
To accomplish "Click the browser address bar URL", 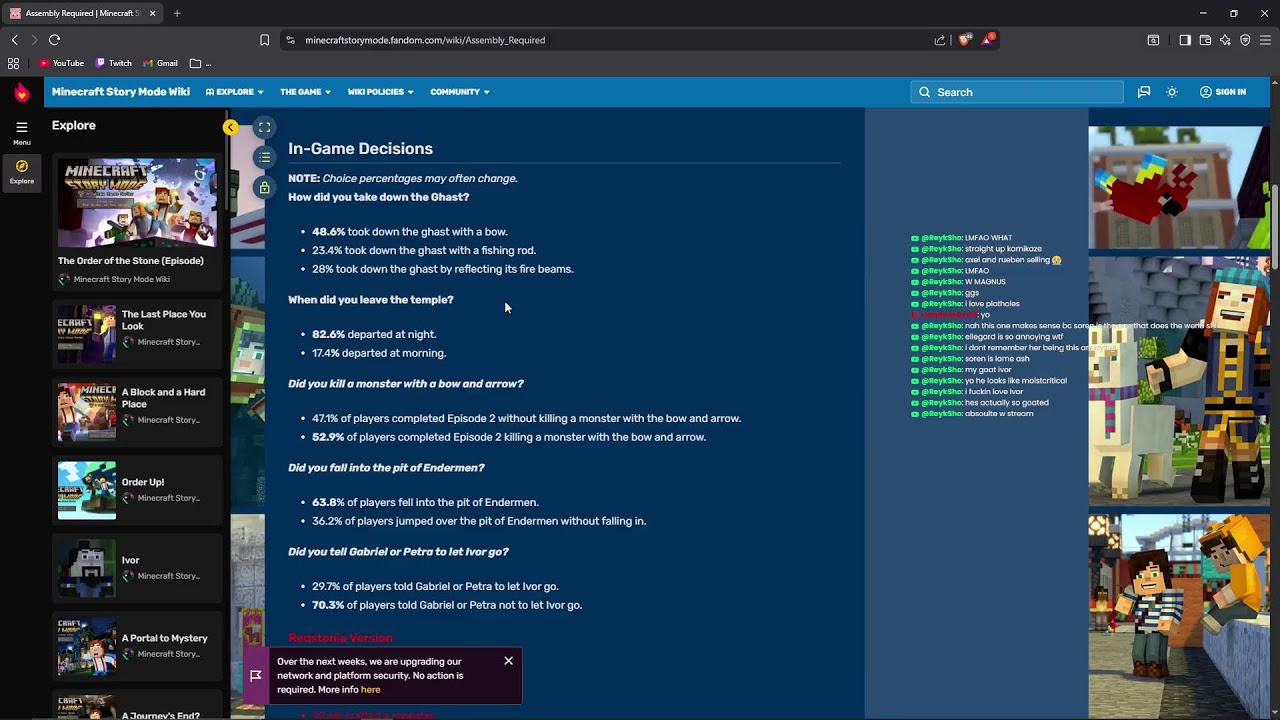I will coord(425,40).
